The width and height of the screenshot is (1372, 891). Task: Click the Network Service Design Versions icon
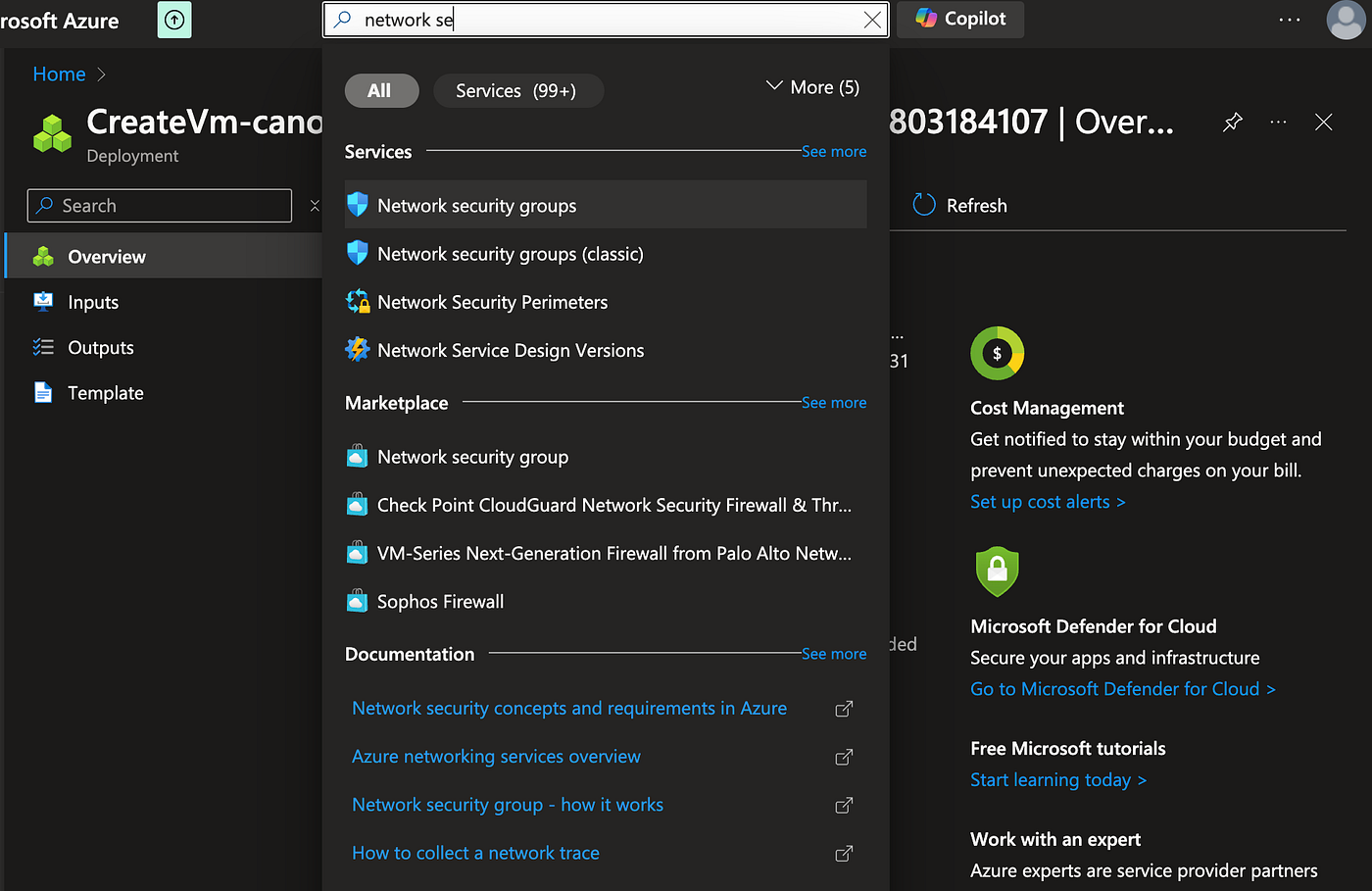pos(358,349)
